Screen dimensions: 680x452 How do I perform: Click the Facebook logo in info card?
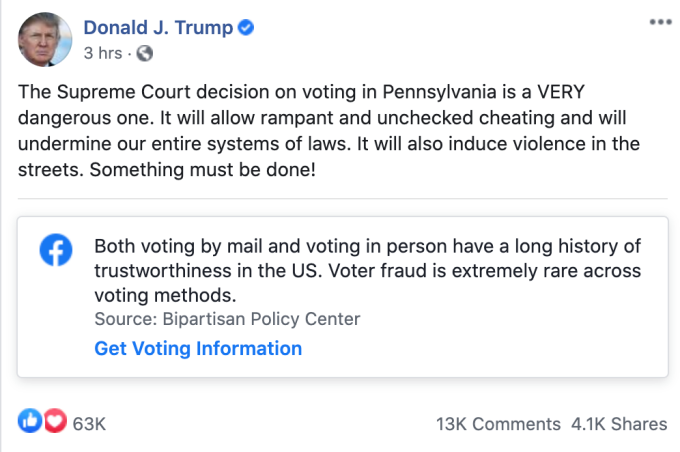[57, 251]
